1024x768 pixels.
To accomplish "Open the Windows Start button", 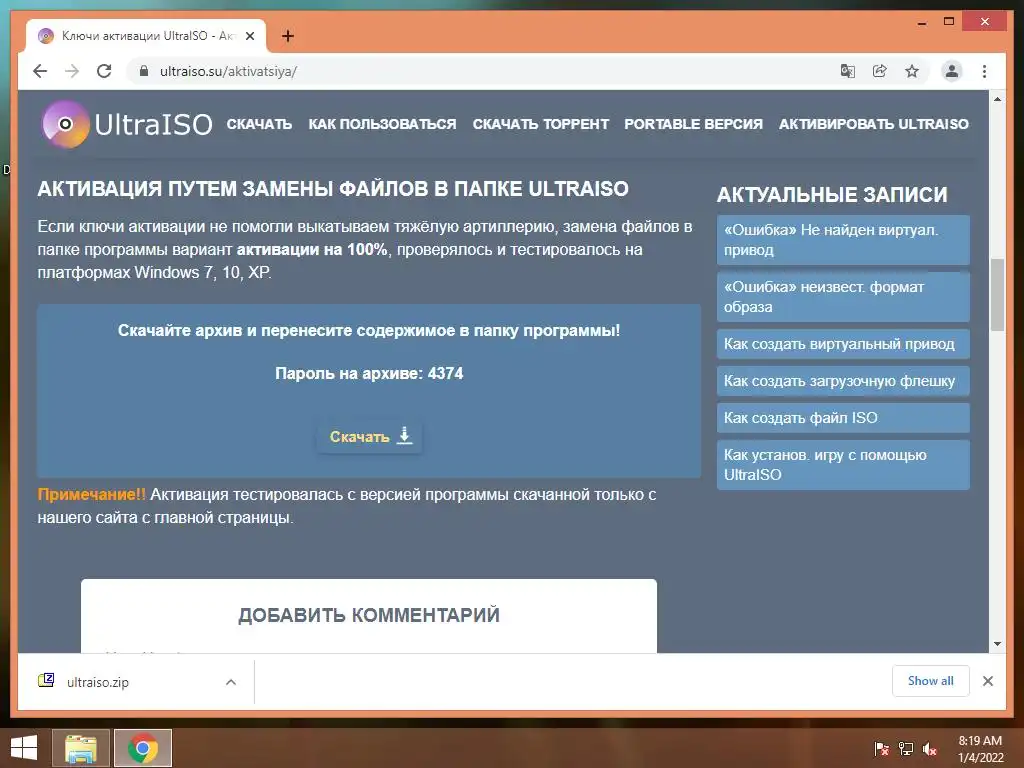I will click(x=24, y=748).
